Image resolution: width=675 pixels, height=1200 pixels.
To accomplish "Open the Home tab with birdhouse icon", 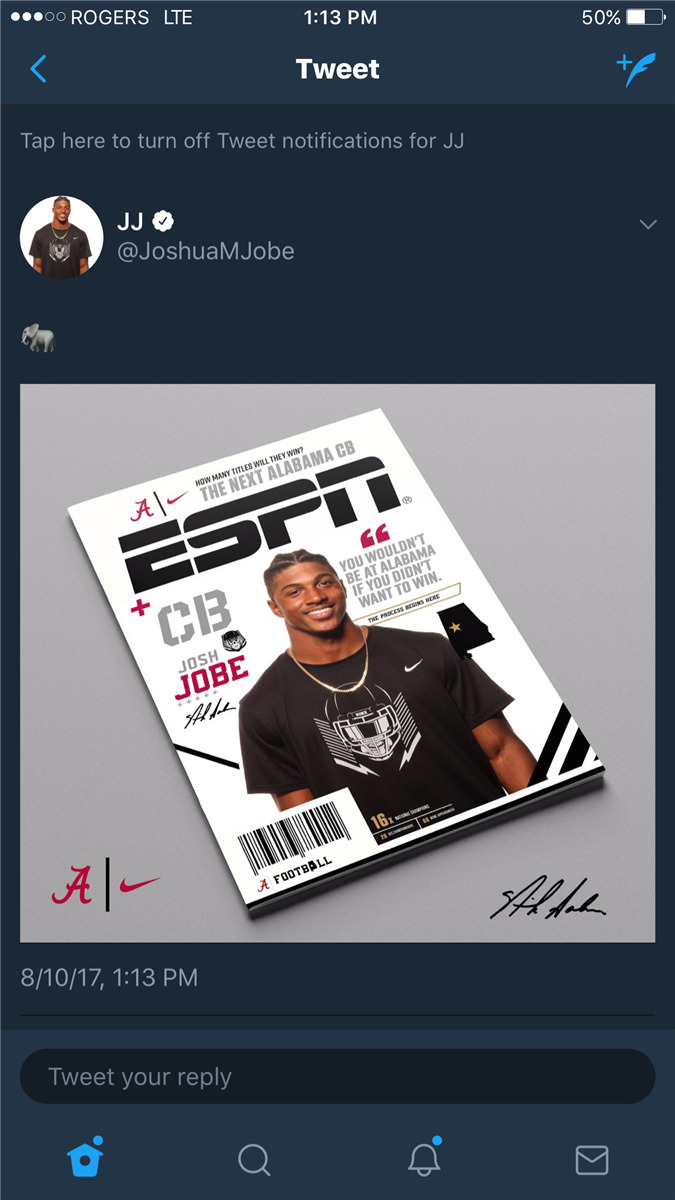I will [x=85, y=1157].
